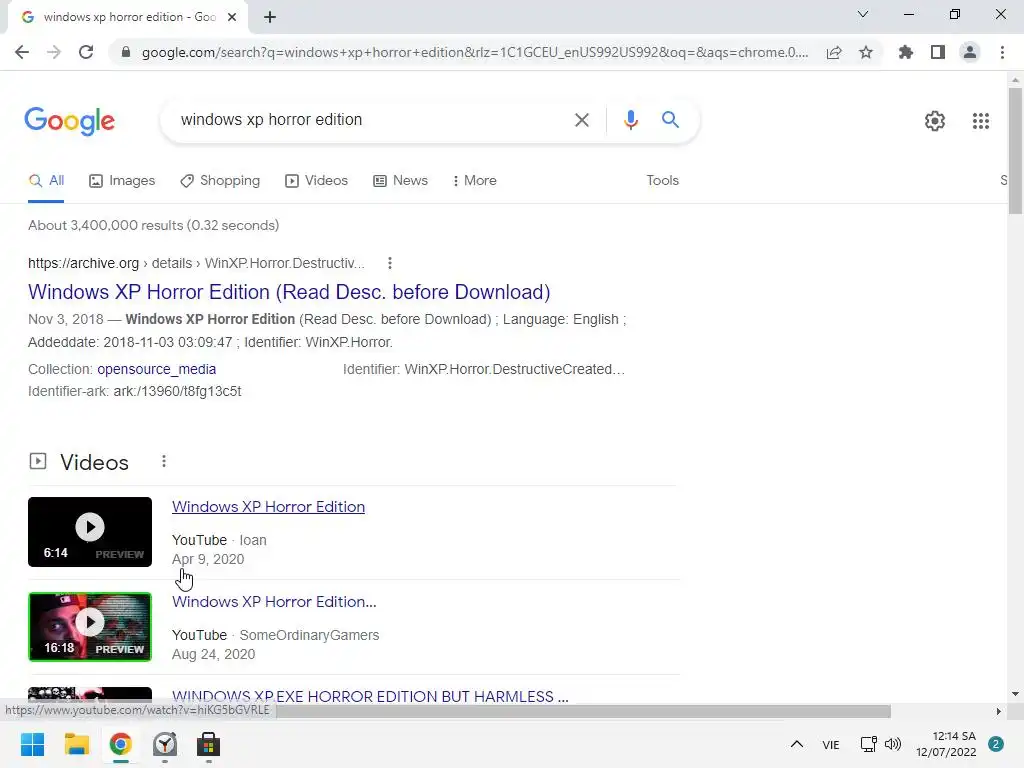The height and width of the screenshot is (768, 1024).
Task: Open Windows XP Horror Edition archive.org result
Action: (x=289, y=292)
